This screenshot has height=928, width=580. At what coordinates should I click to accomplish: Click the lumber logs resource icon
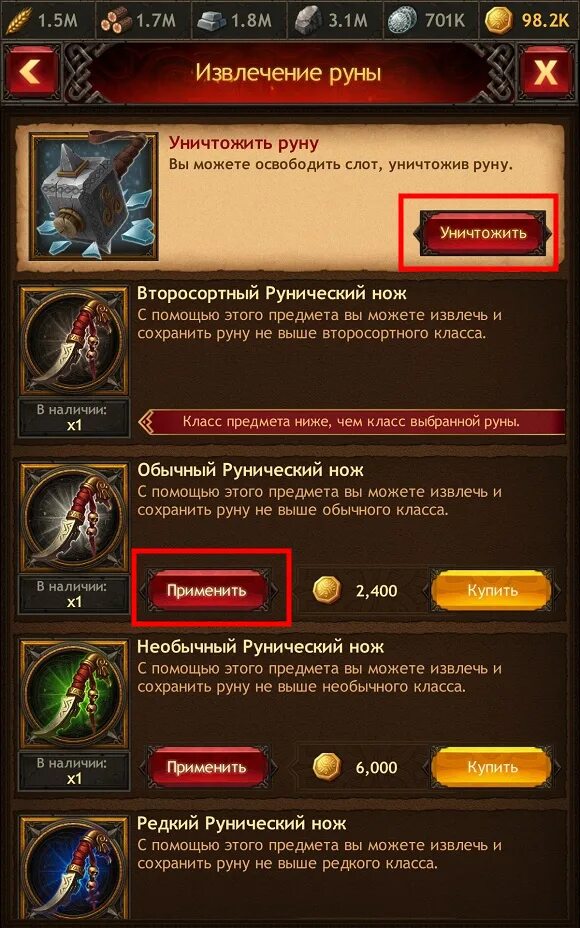coord(115,21)
